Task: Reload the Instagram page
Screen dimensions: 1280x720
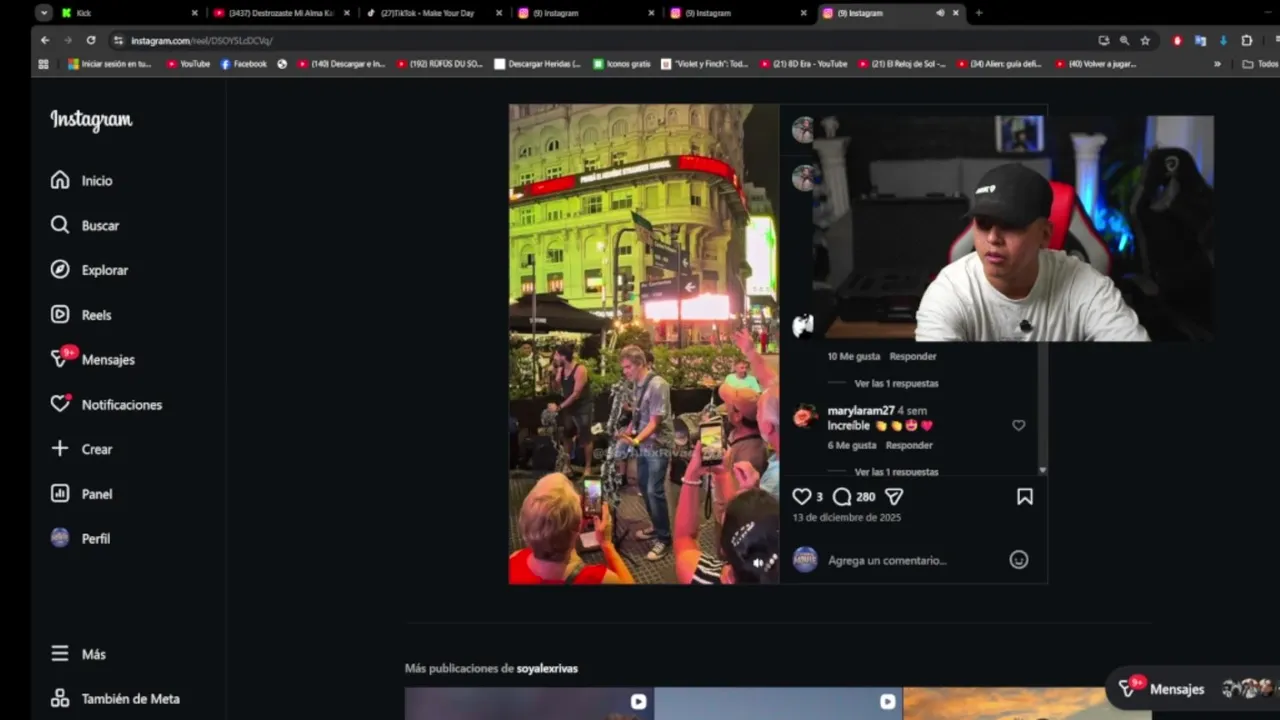Action: click(x=91, y=40)
